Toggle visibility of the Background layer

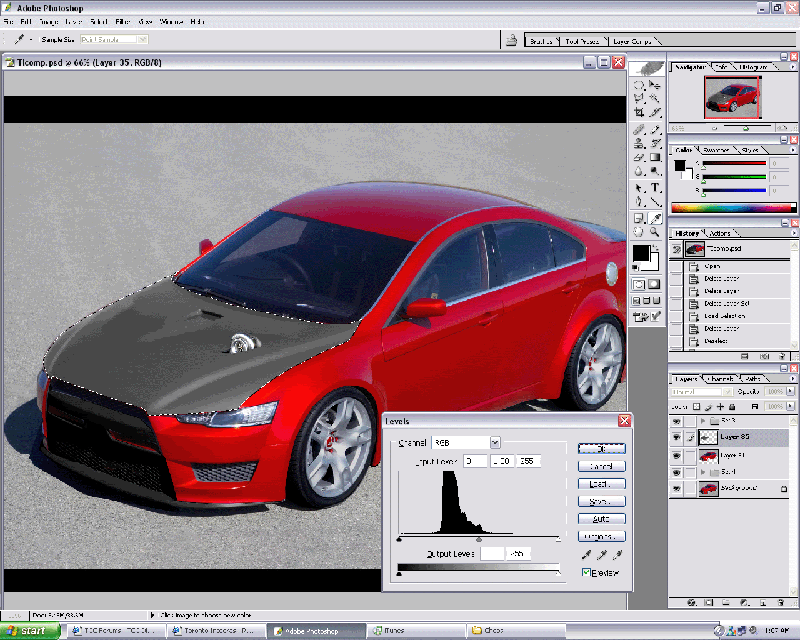(x=678, y=487)
